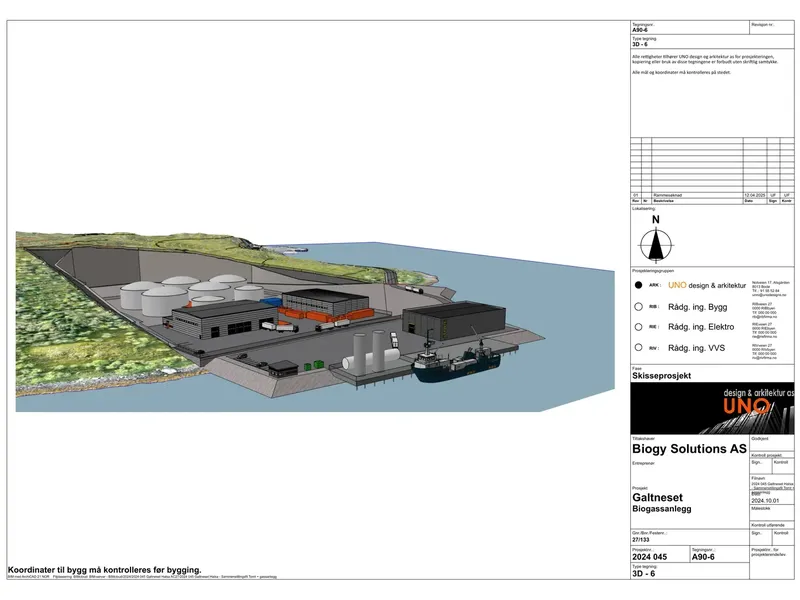
Task: Click 'A90-6' at the top of the title block
Action: point(640,30)
